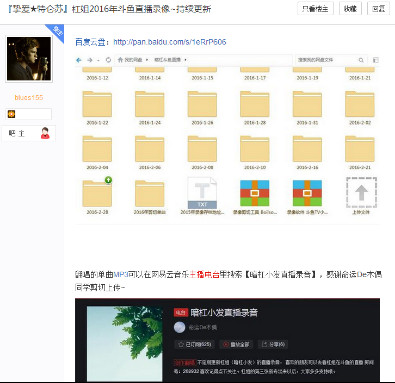Open the folder named 2016-1-26
The height and width of the screenshot is (383, 395).
coord(202,104)
